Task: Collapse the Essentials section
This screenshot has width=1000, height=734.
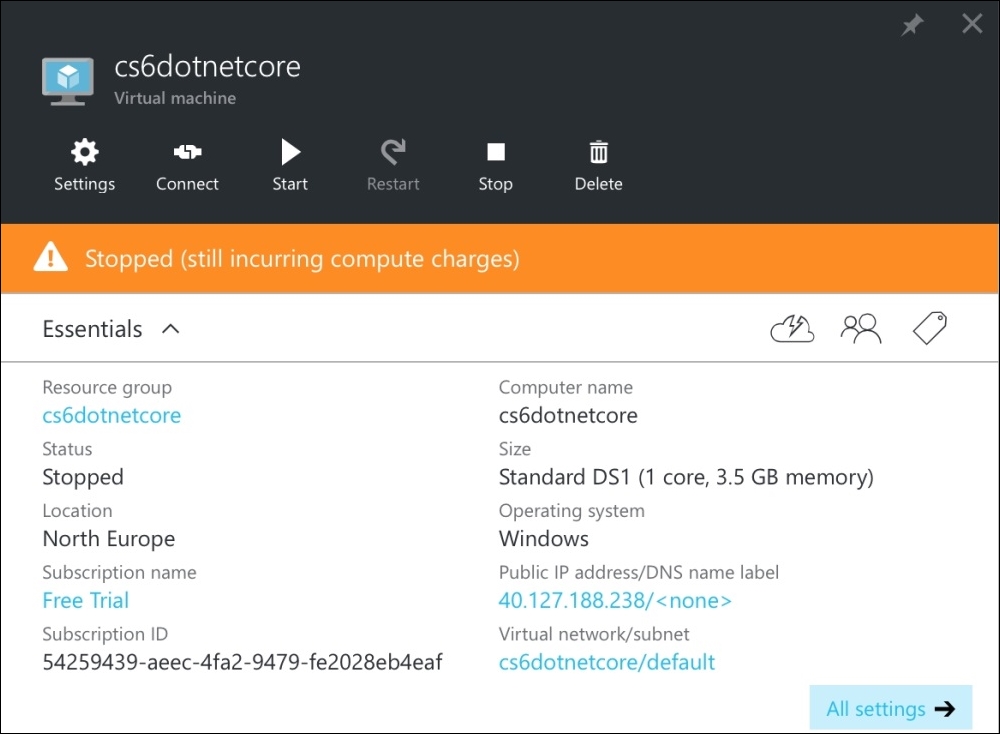Action: tap(170, 329)
